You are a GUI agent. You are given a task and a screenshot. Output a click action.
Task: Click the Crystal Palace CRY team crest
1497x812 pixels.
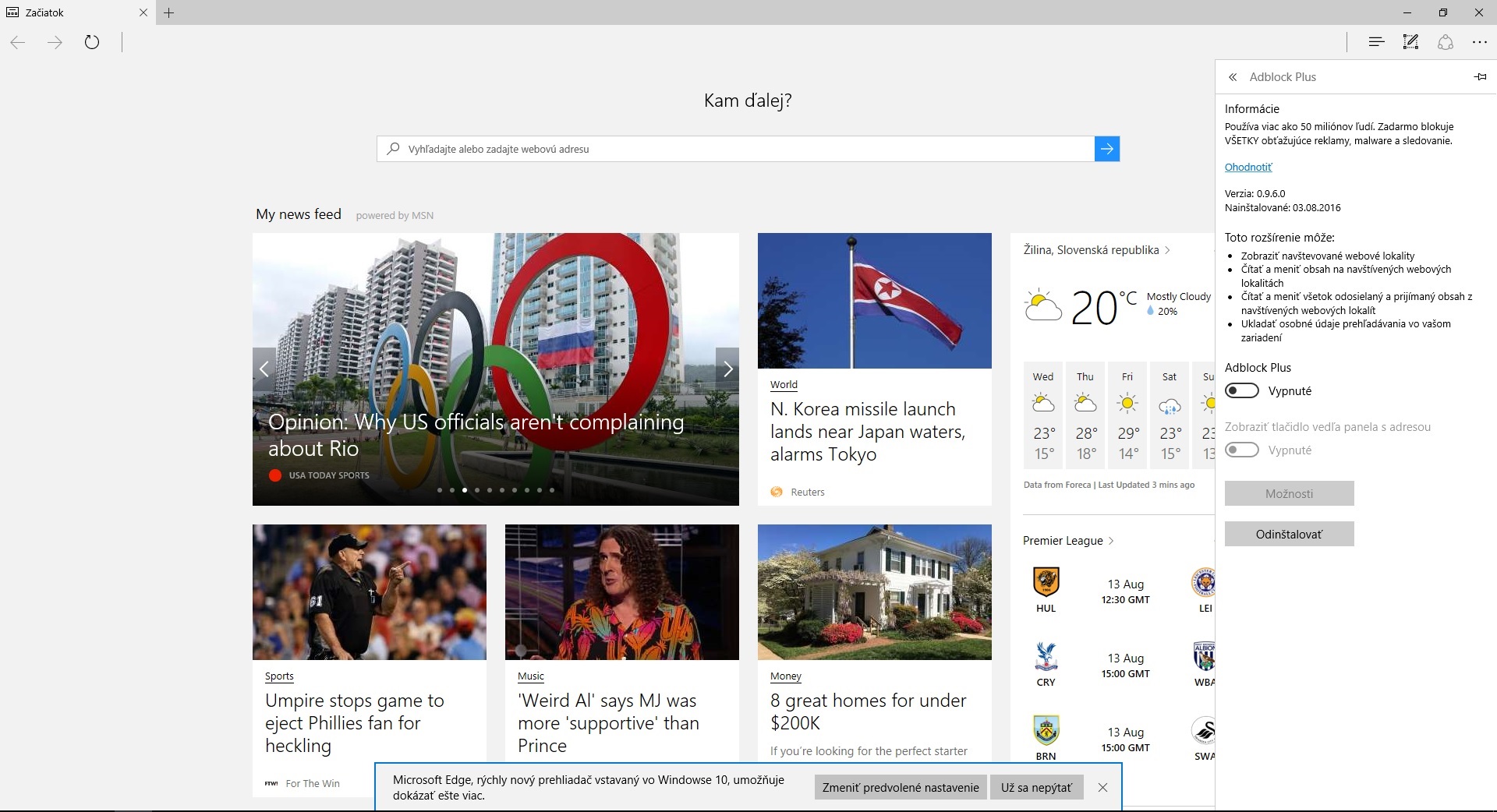point(1046,656)
